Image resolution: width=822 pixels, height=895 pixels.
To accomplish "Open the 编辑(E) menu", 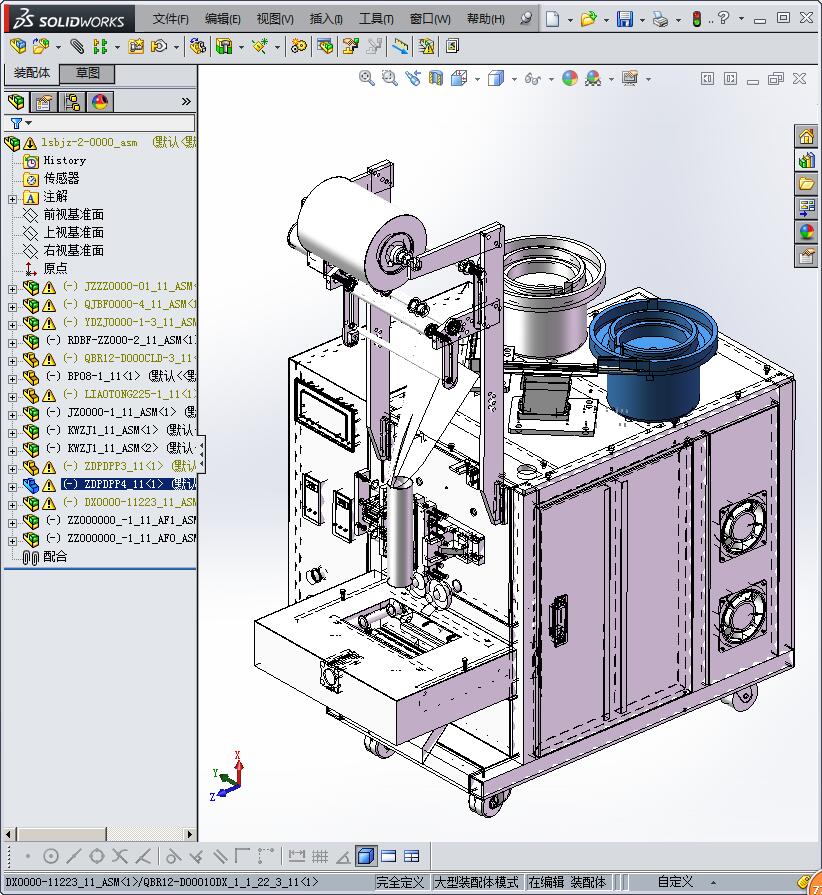I will [x=223, y=19].
